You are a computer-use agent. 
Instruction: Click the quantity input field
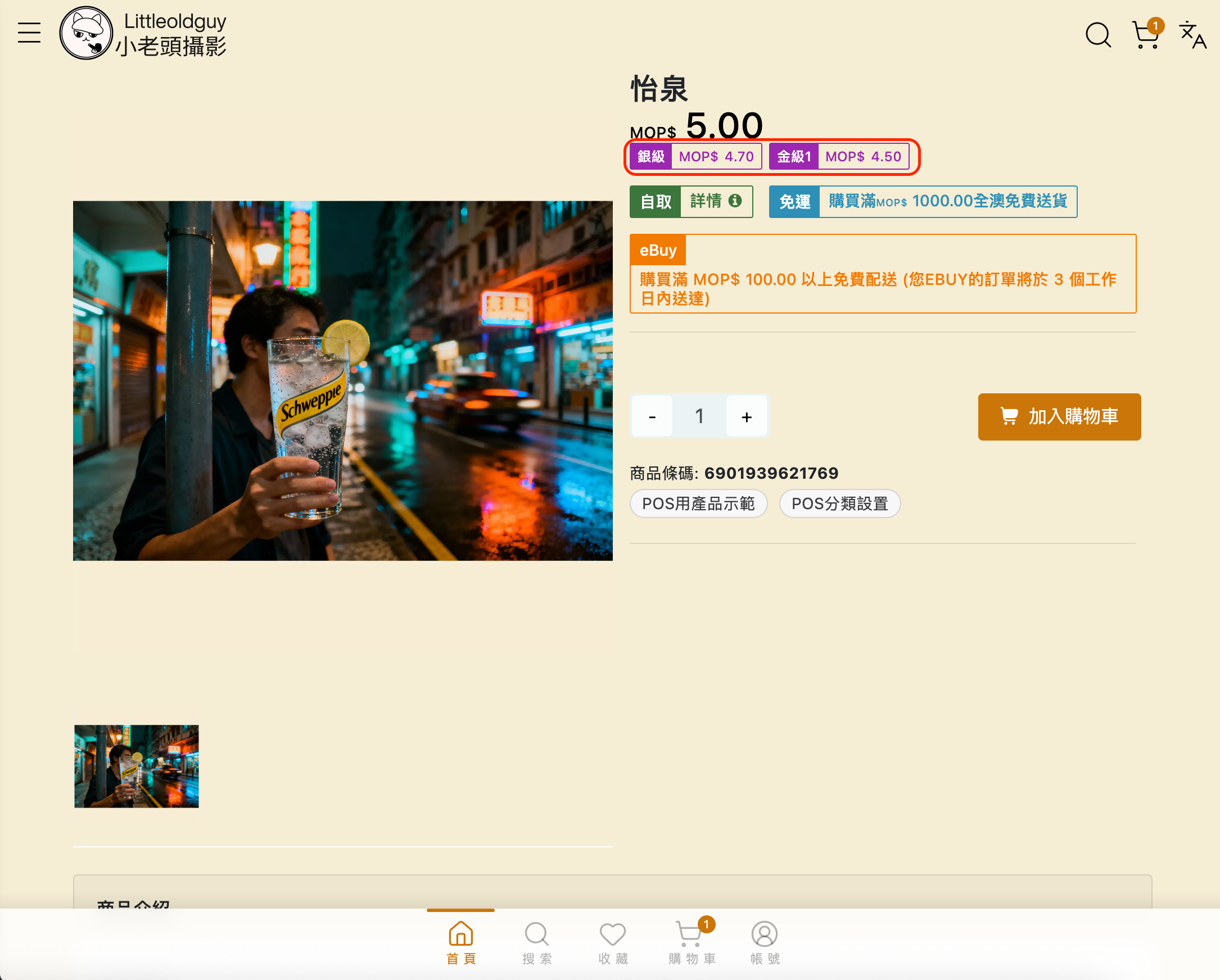point(699,417)
